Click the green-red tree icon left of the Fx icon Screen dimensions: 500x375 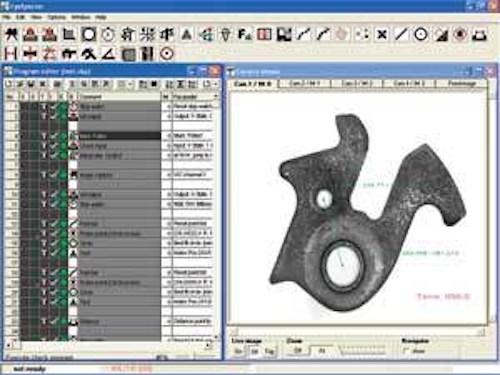pos(206,34)
